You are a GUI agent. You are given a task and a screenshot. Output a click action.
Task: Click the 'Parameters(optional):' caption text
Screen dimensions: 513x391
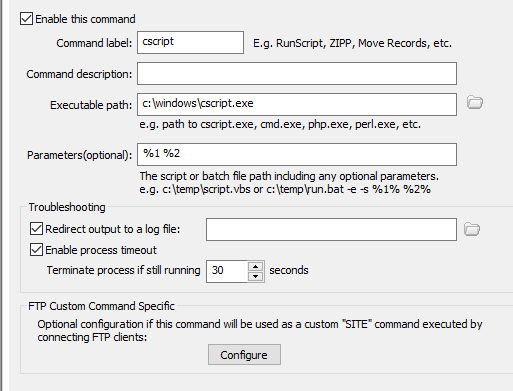pos(80,155)
